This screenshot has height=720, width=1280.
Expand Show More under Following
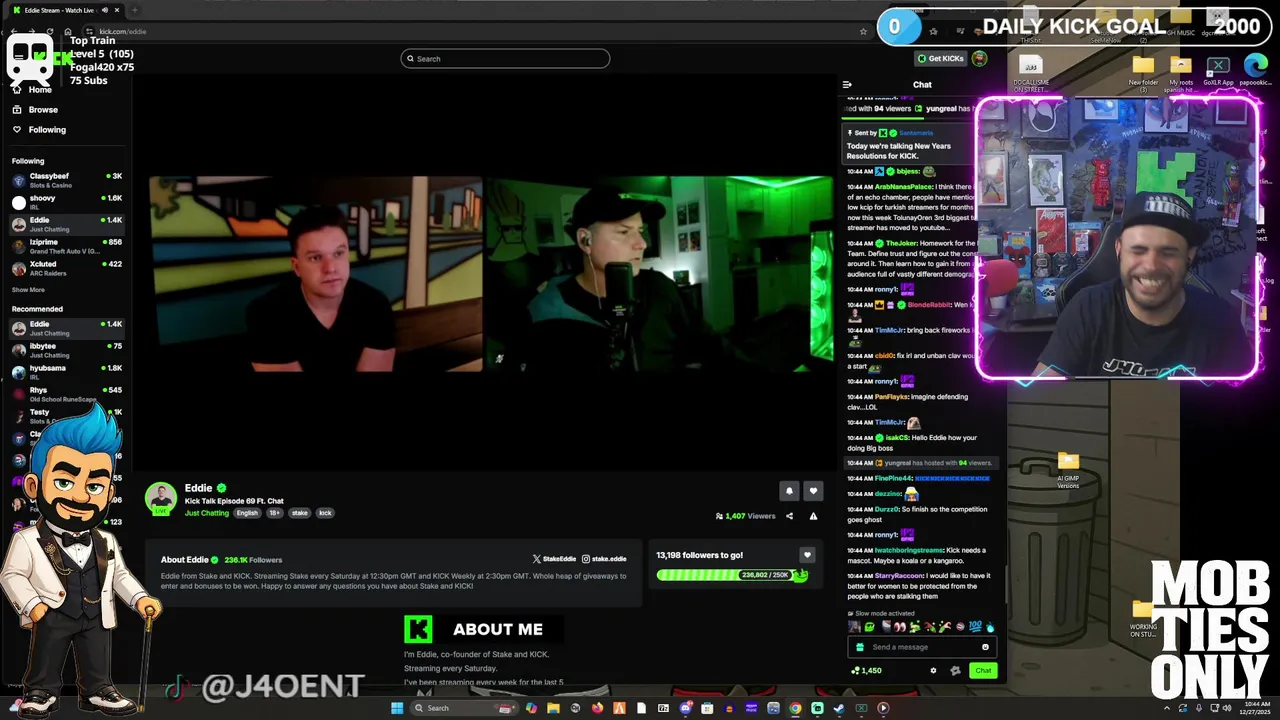[28, 290]
